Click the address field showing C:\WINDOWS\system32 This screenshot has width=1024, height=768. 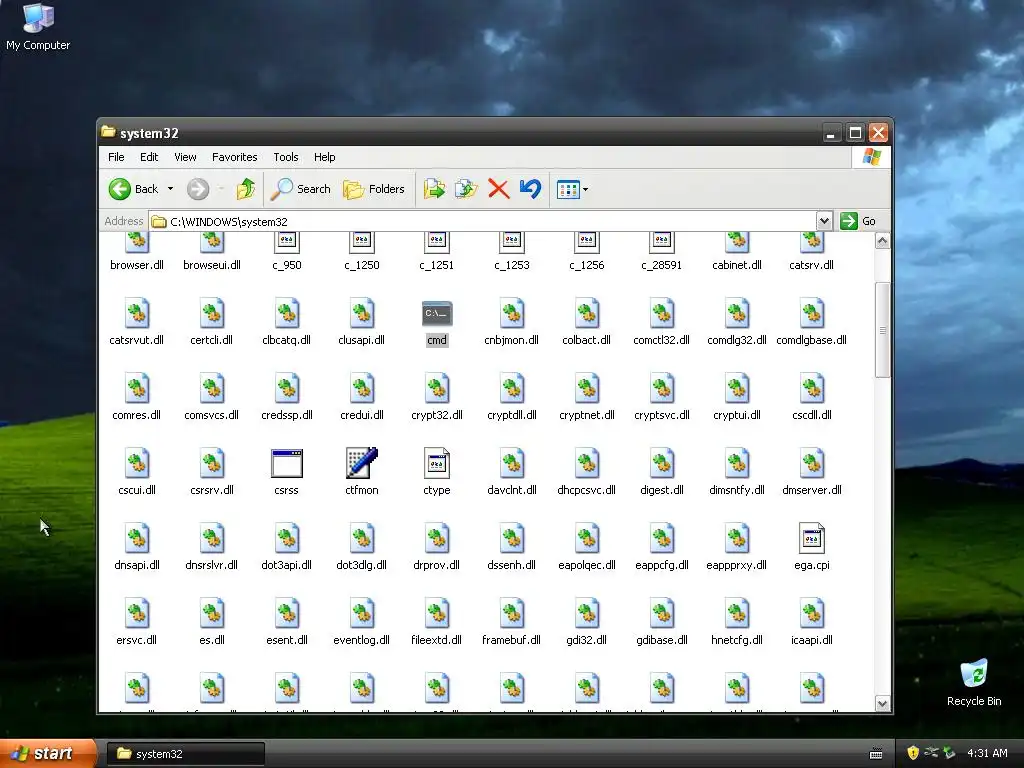(483, 221)
